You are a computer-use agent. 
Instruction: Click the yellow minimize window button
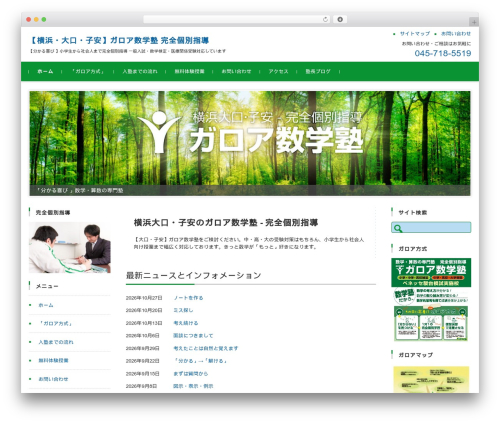tap(36, 20)
